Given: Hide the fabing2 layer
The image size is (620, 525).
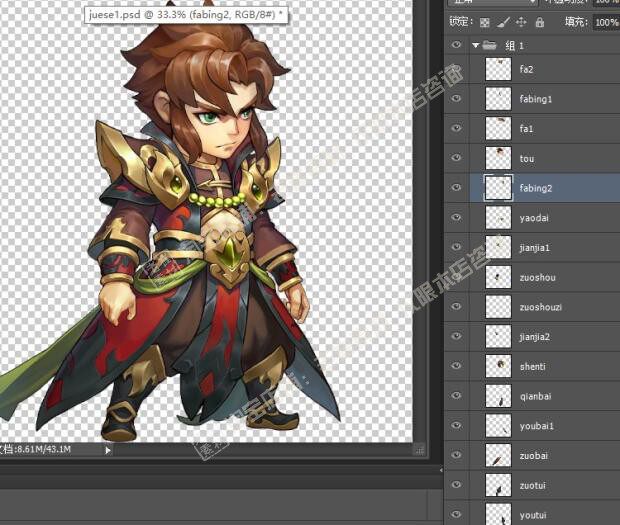Looking at the screenshot, I should (456, 187).
